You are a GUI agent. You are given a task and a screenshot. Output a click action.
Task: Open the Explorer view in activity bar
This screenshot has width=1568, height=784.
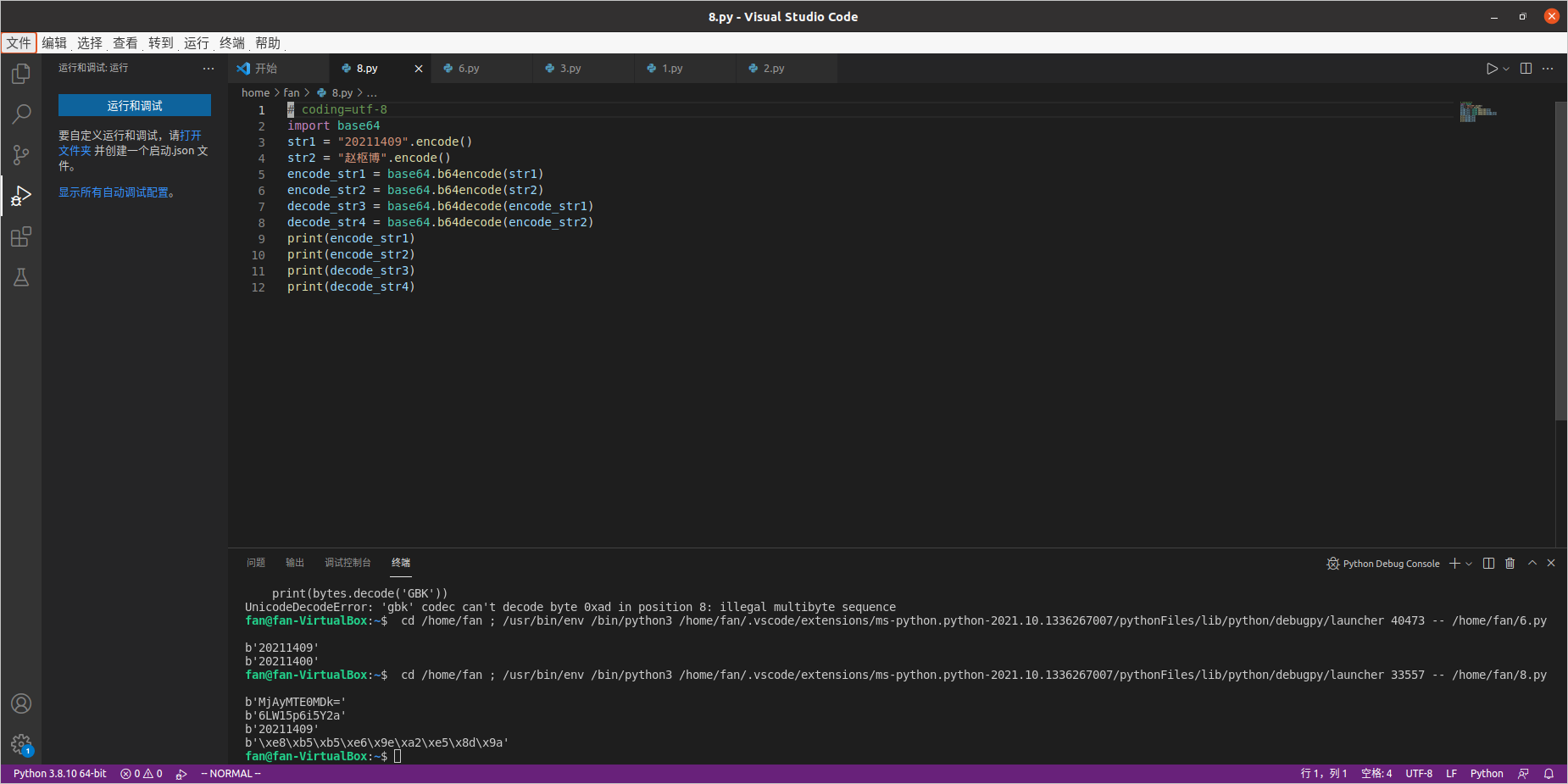21,74
